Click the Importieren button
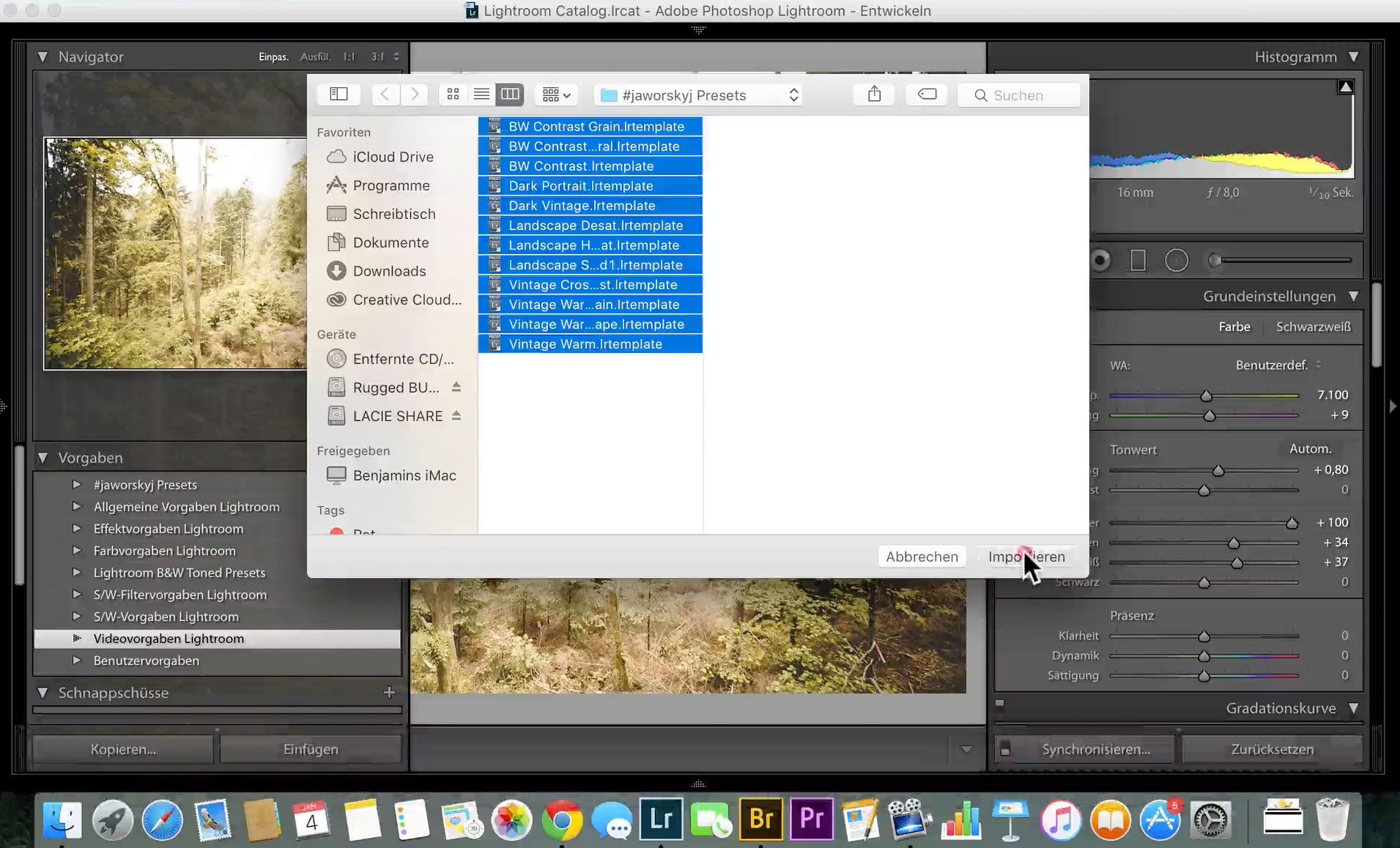The width and height of the screenshot is (1400, 848). 1026,557
